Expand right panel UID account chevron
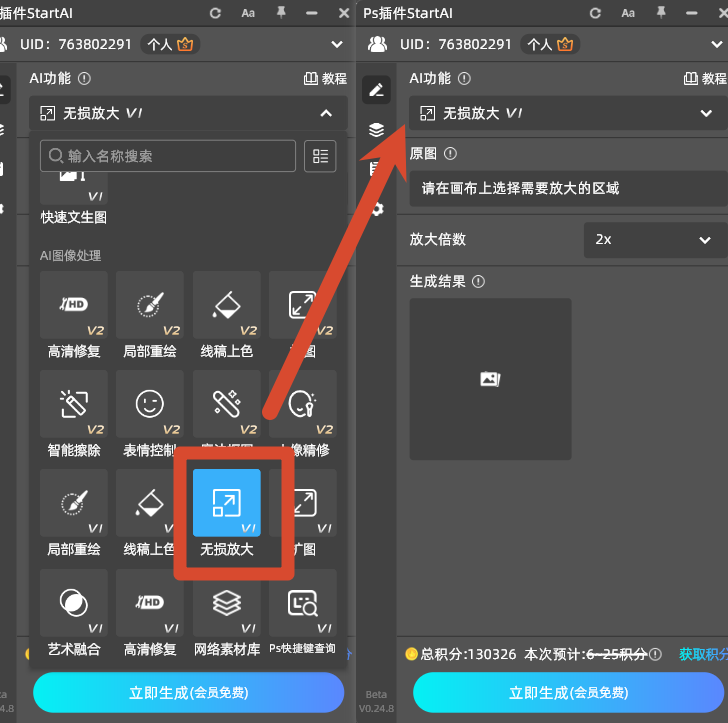728x723 pixels. tap(717, 44)
